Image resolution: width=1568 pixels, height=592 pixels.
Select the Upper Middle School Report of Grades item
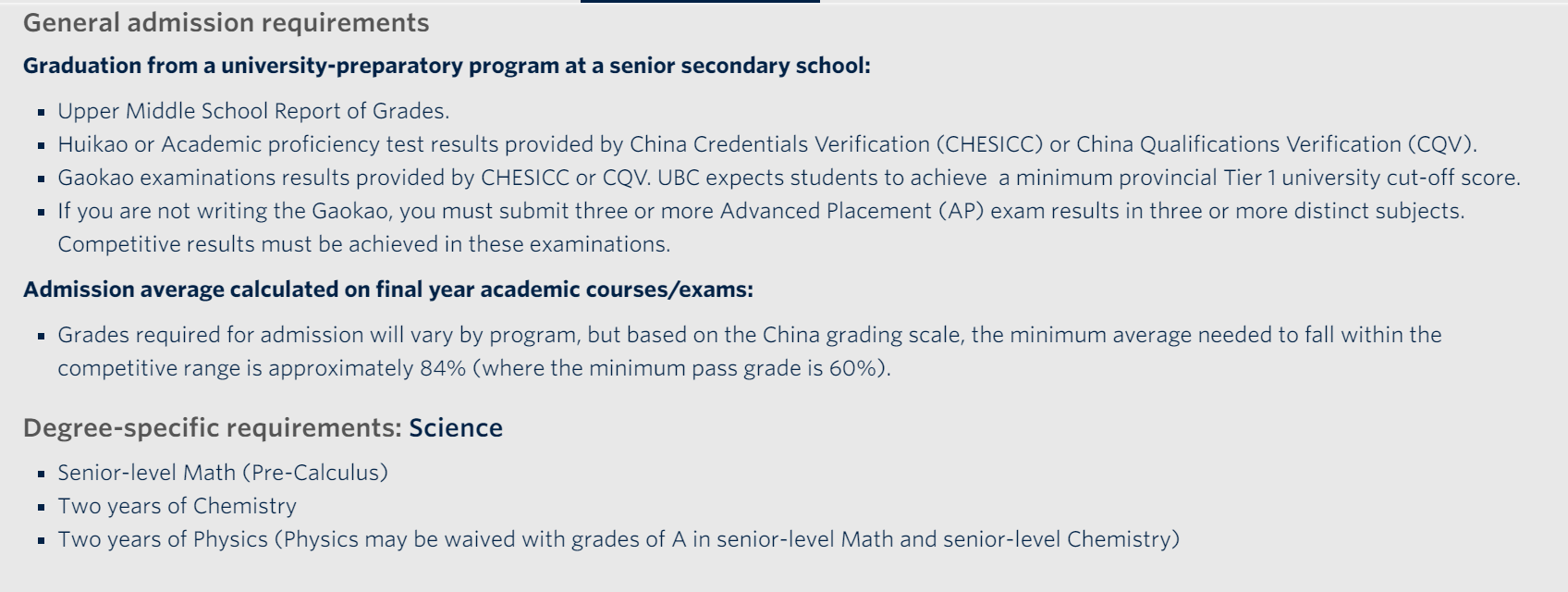click(x=253, y=111)
